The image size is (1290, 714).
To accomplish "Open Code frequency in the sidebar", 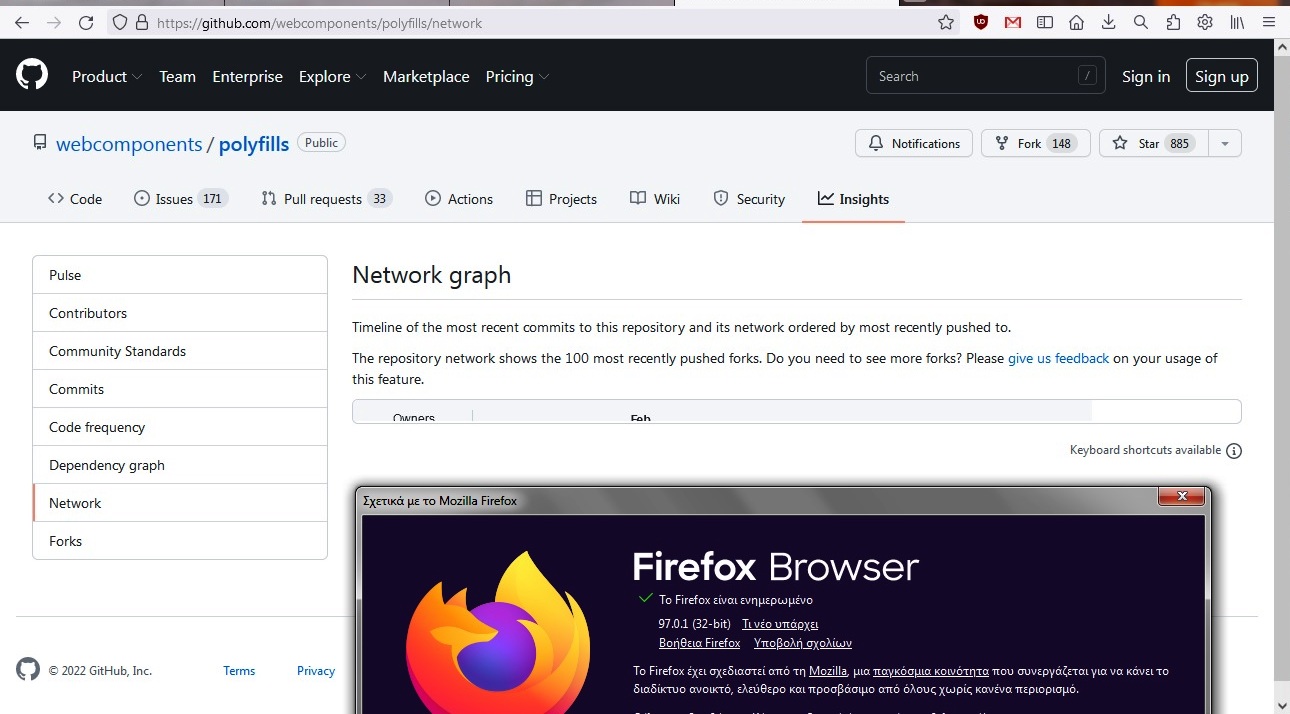I will click(x=180, y=427).
